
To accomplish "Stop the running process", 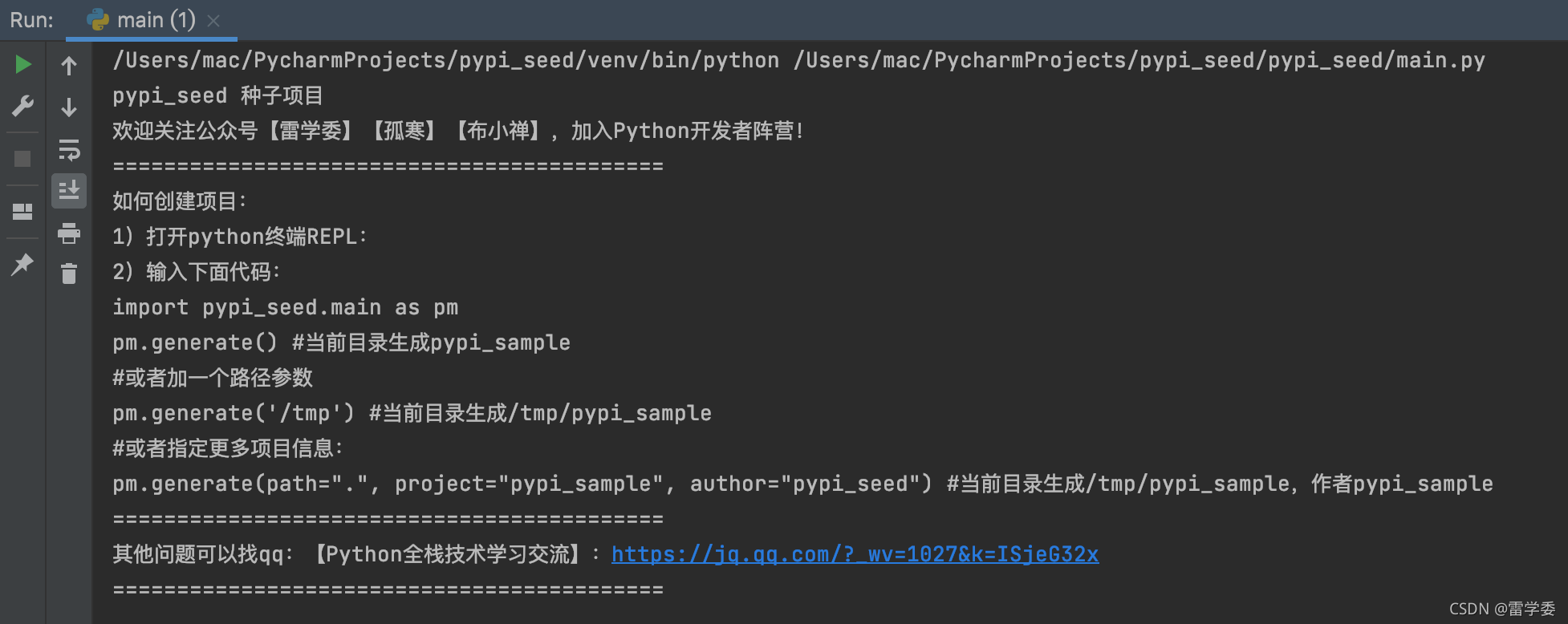I will 22,157.
